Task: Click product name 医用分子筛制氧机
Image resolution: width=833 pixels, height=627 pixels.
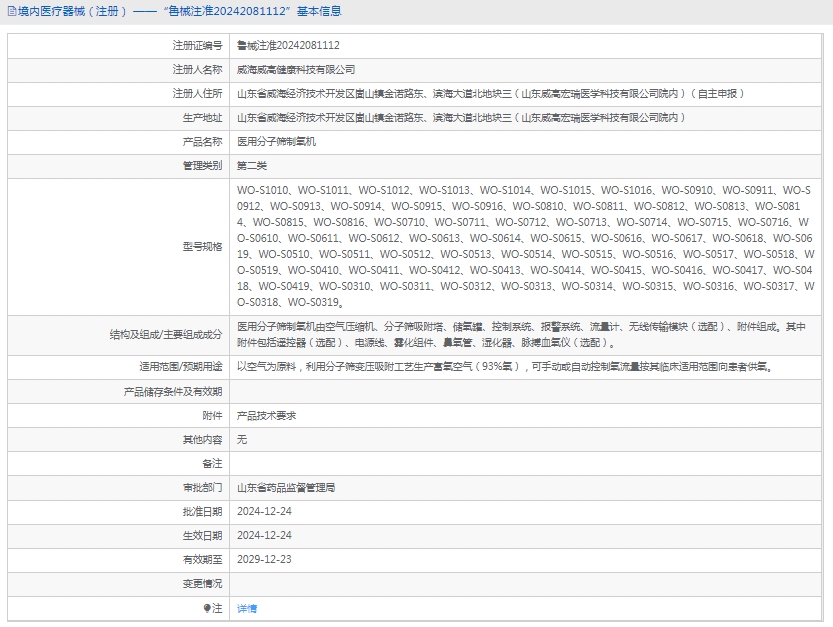Action: coord(276,142)
